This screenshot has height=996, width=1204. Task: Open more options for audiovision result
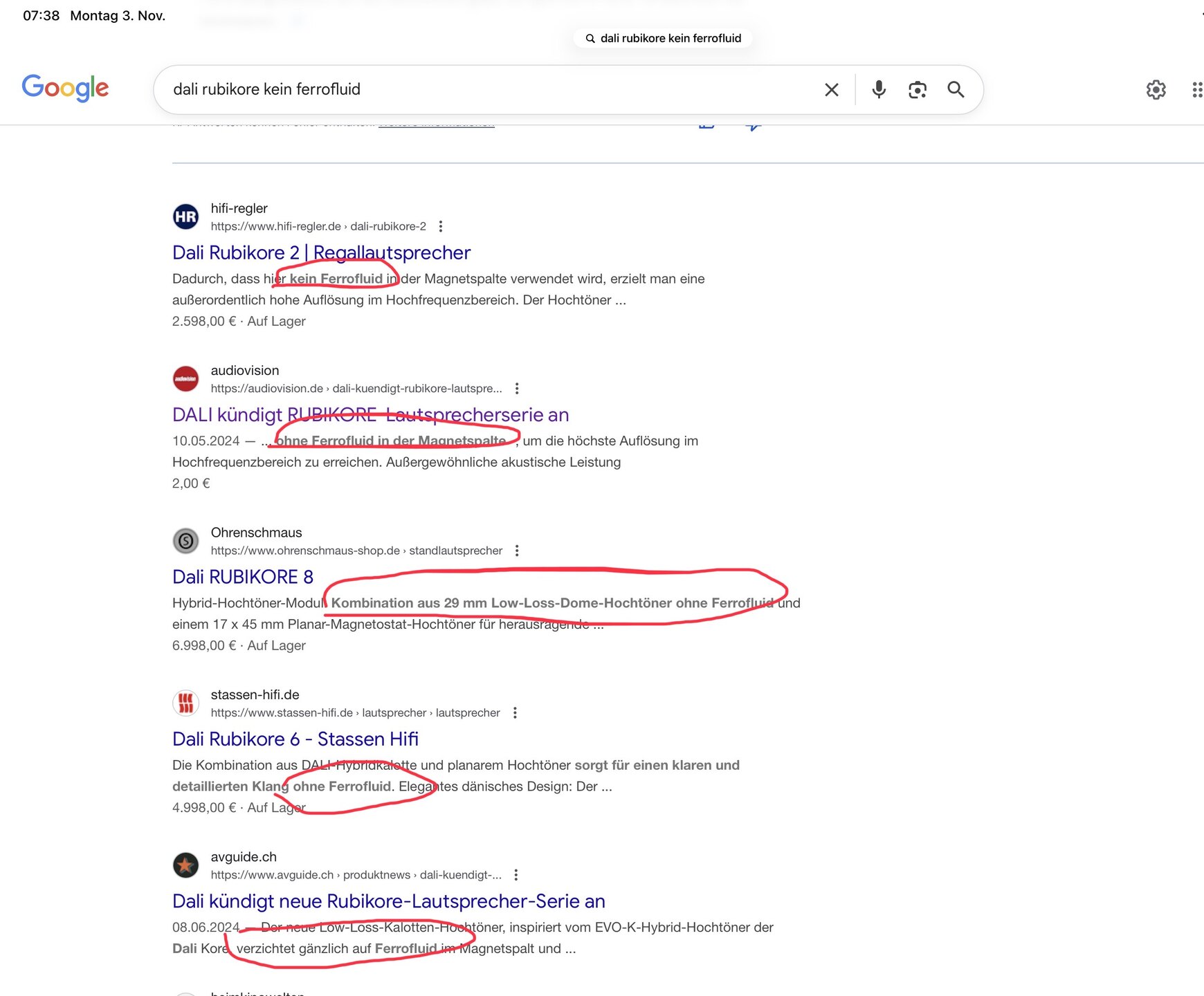(517, 389)
